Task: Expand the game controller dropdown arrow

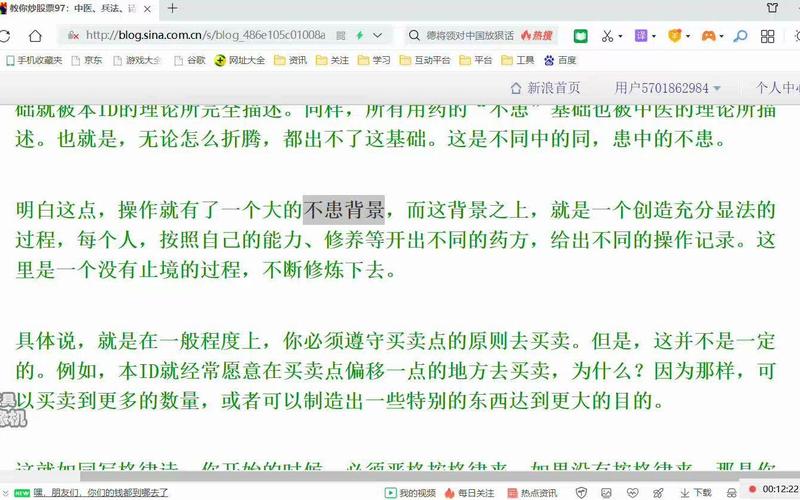Action: [x=721, y=36]
